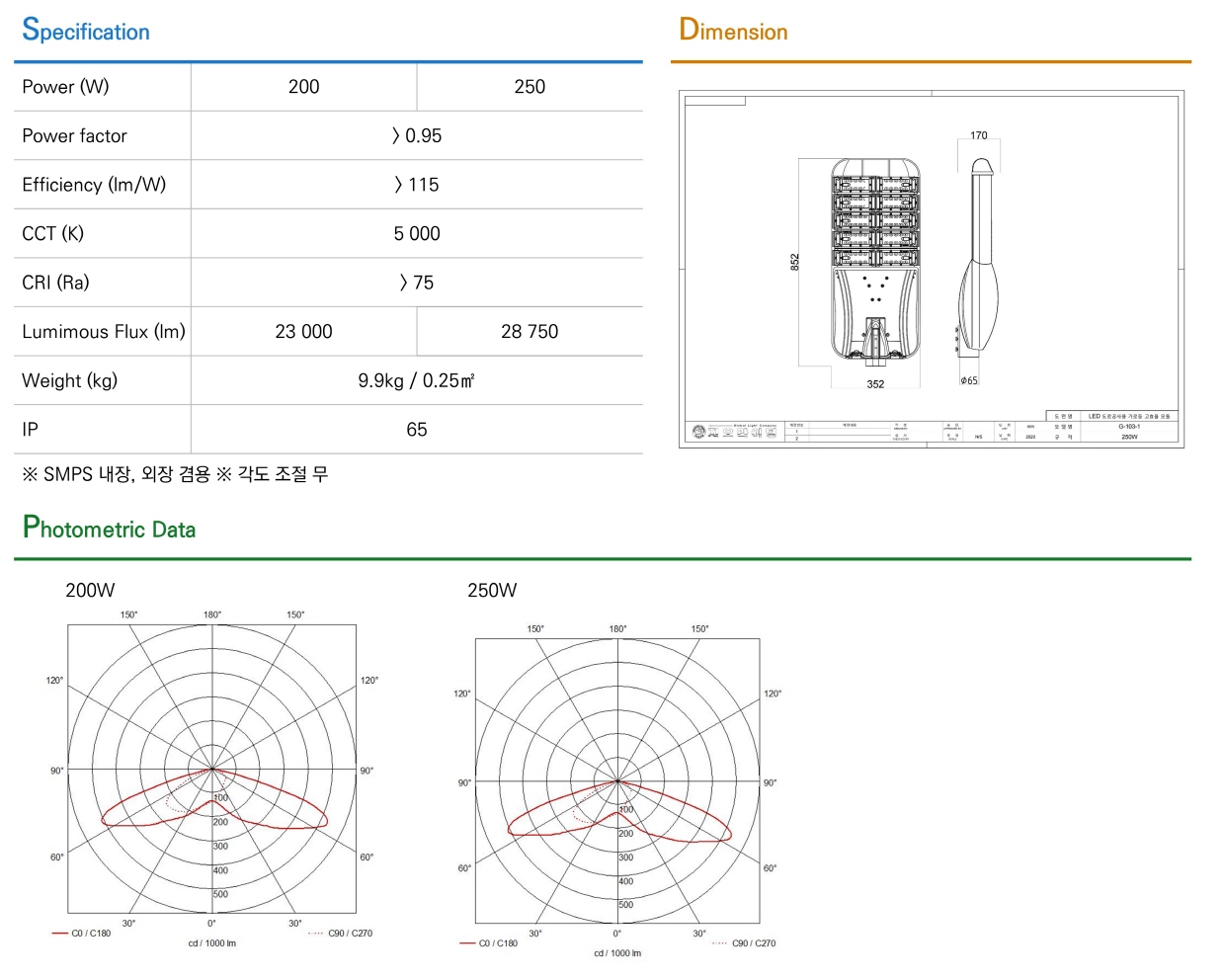Select the 75 CRI value
Image resolution: width=1224 pixels, height=980 pixels.
417,283
